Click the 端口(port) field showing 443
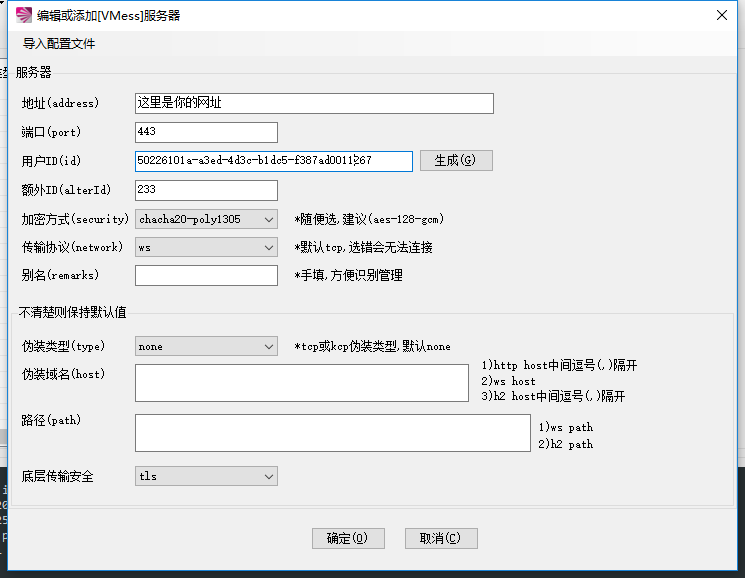745x578 pixels. [206, 132]
